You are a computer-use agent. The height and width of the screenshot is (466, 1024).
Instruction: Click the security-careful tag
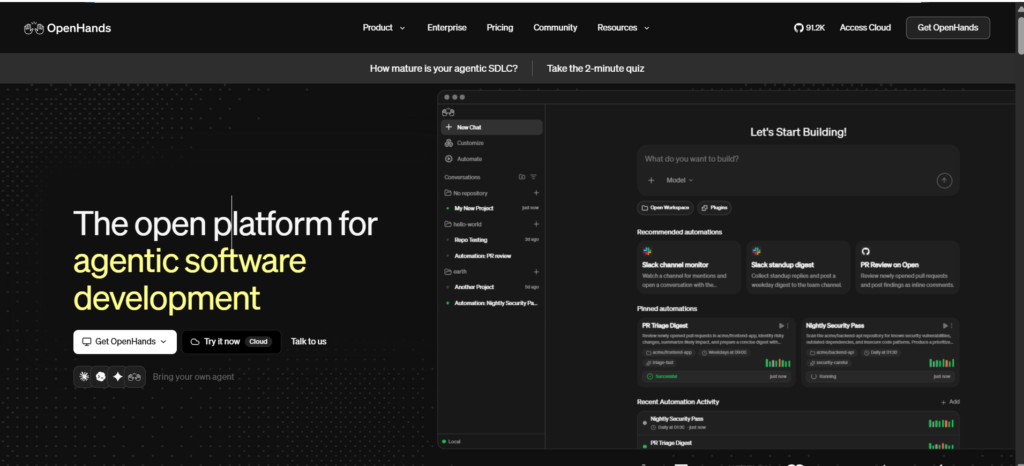tap(827, 363)
